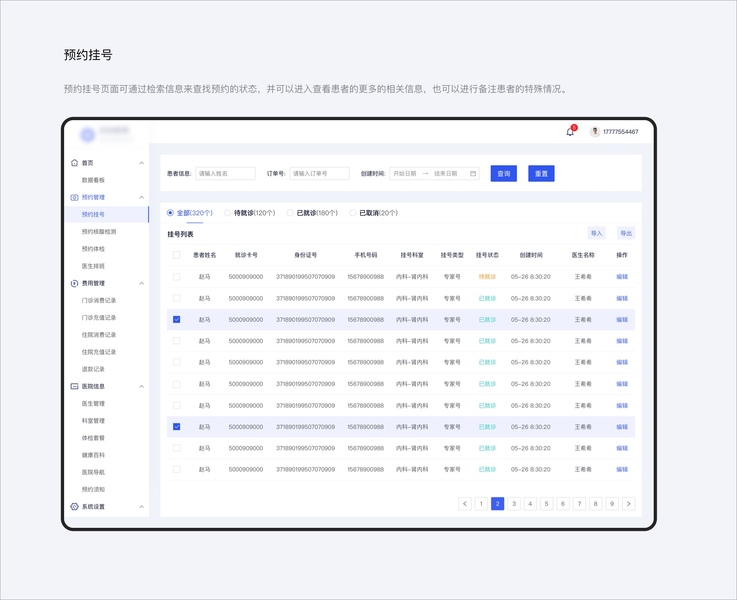Viewport: 737px width, 600px height.
Task: Toggle the 系统设置 section chevron
Action: [x=141, y=506]
